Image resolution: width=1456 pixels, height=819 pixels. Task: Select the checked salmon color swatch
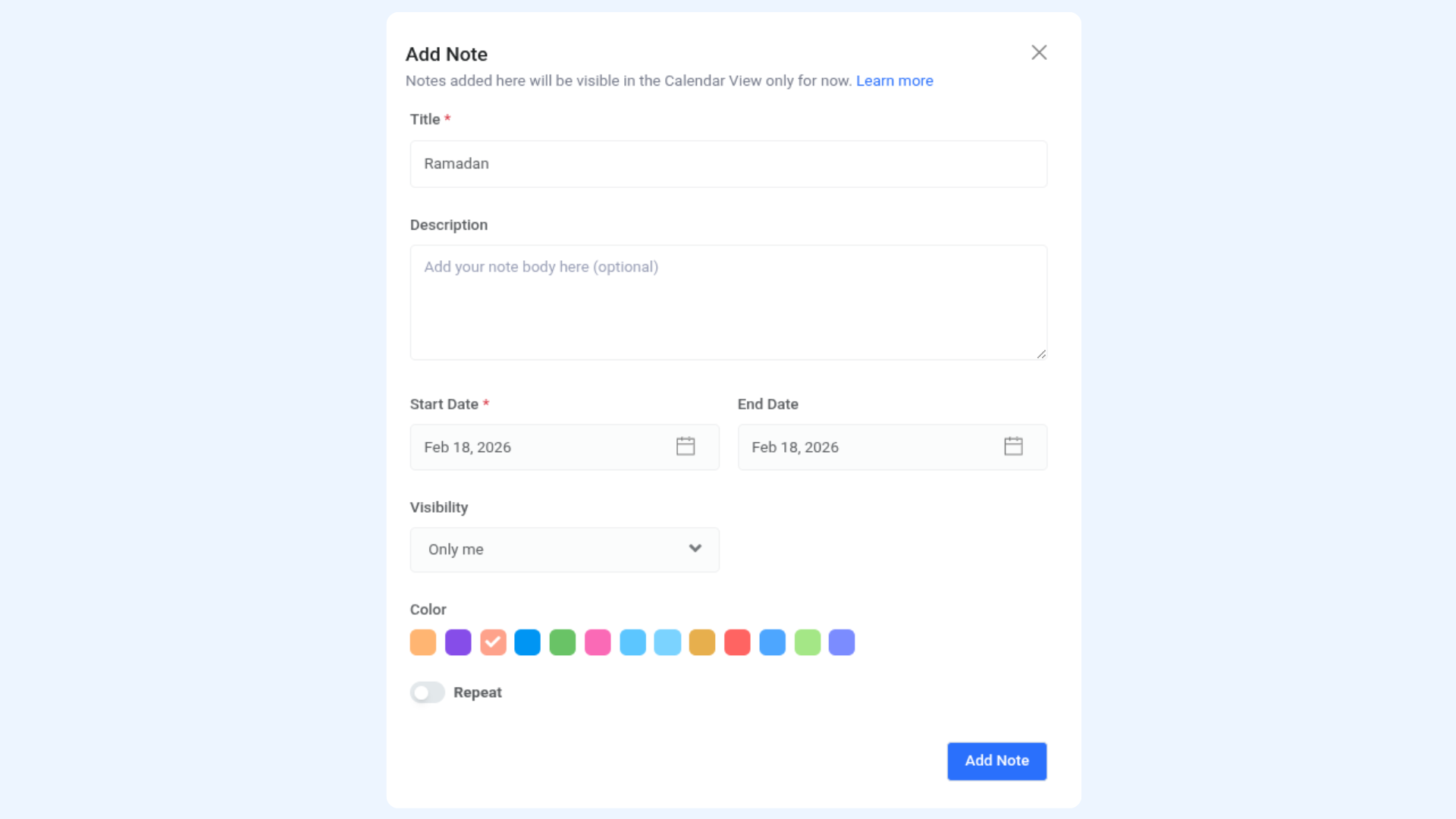493,642
